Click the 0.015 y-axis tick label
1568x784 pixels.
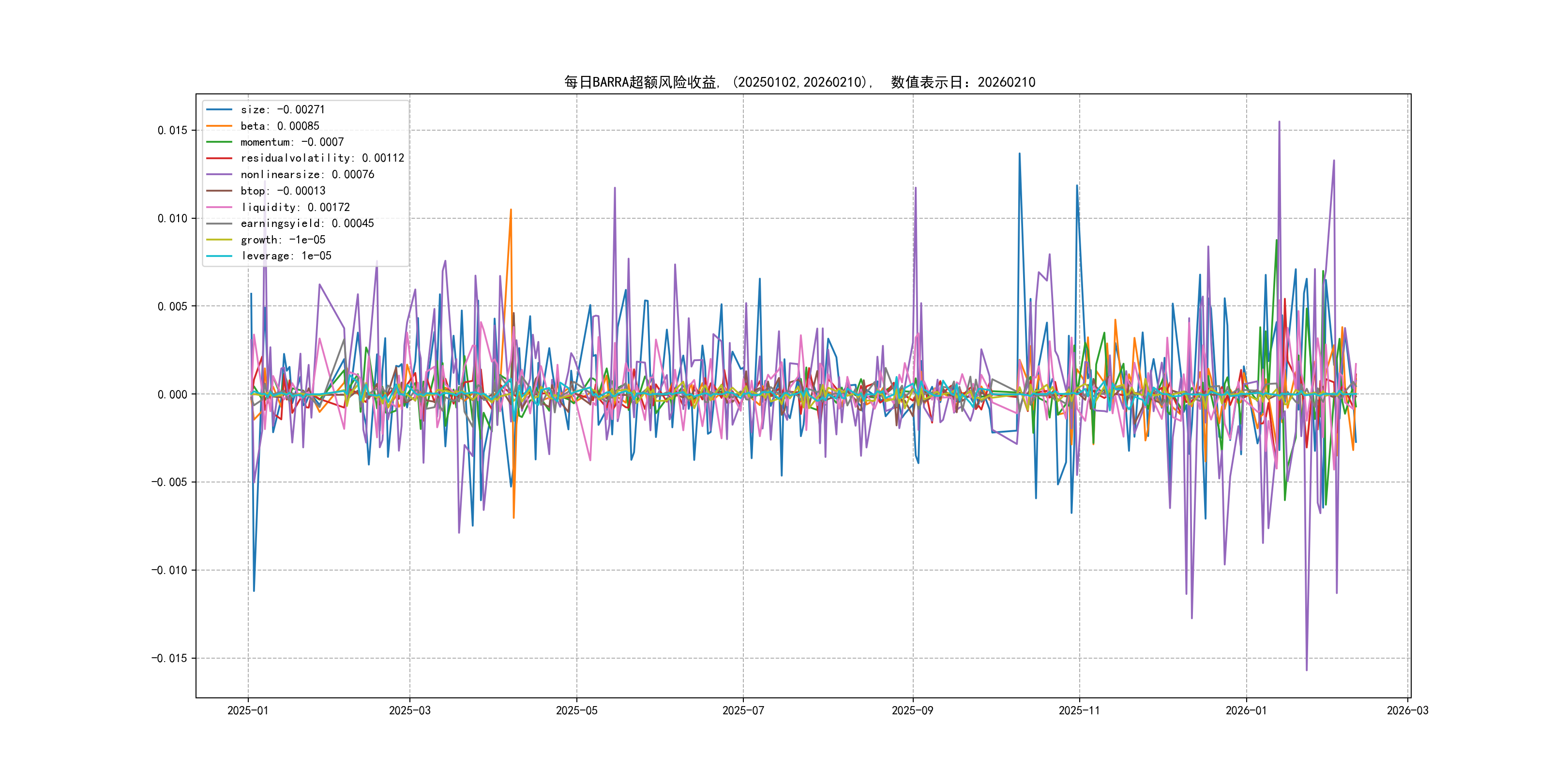(x=172, y=130)
